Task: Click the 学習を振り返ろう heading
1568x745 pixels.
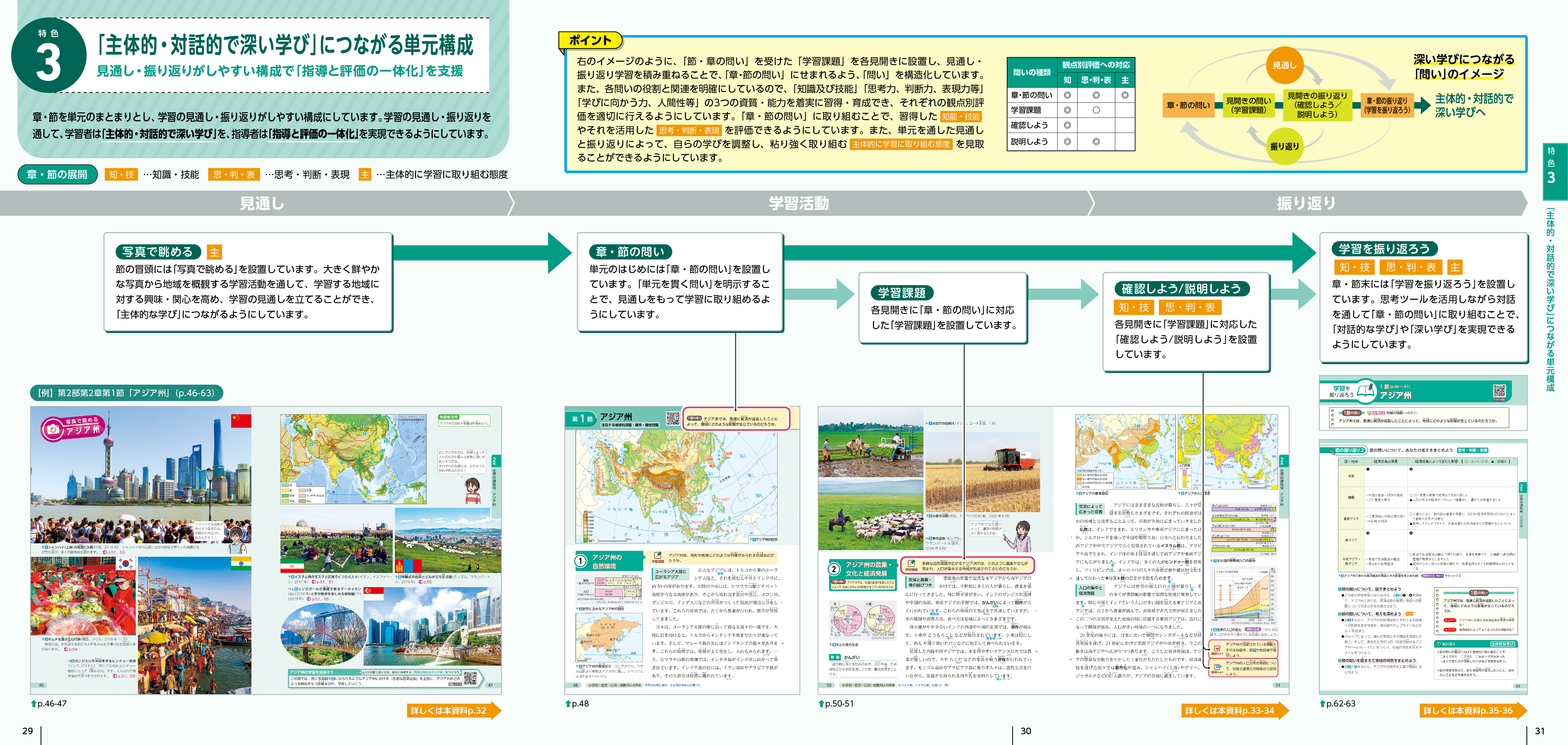Action: tap(1384, 248)
